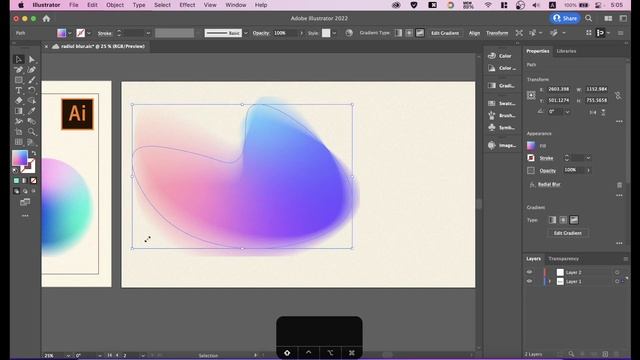Open brush definition Basic dropdown
Screen dimensions: 640x360
click(x=245, y=33)
